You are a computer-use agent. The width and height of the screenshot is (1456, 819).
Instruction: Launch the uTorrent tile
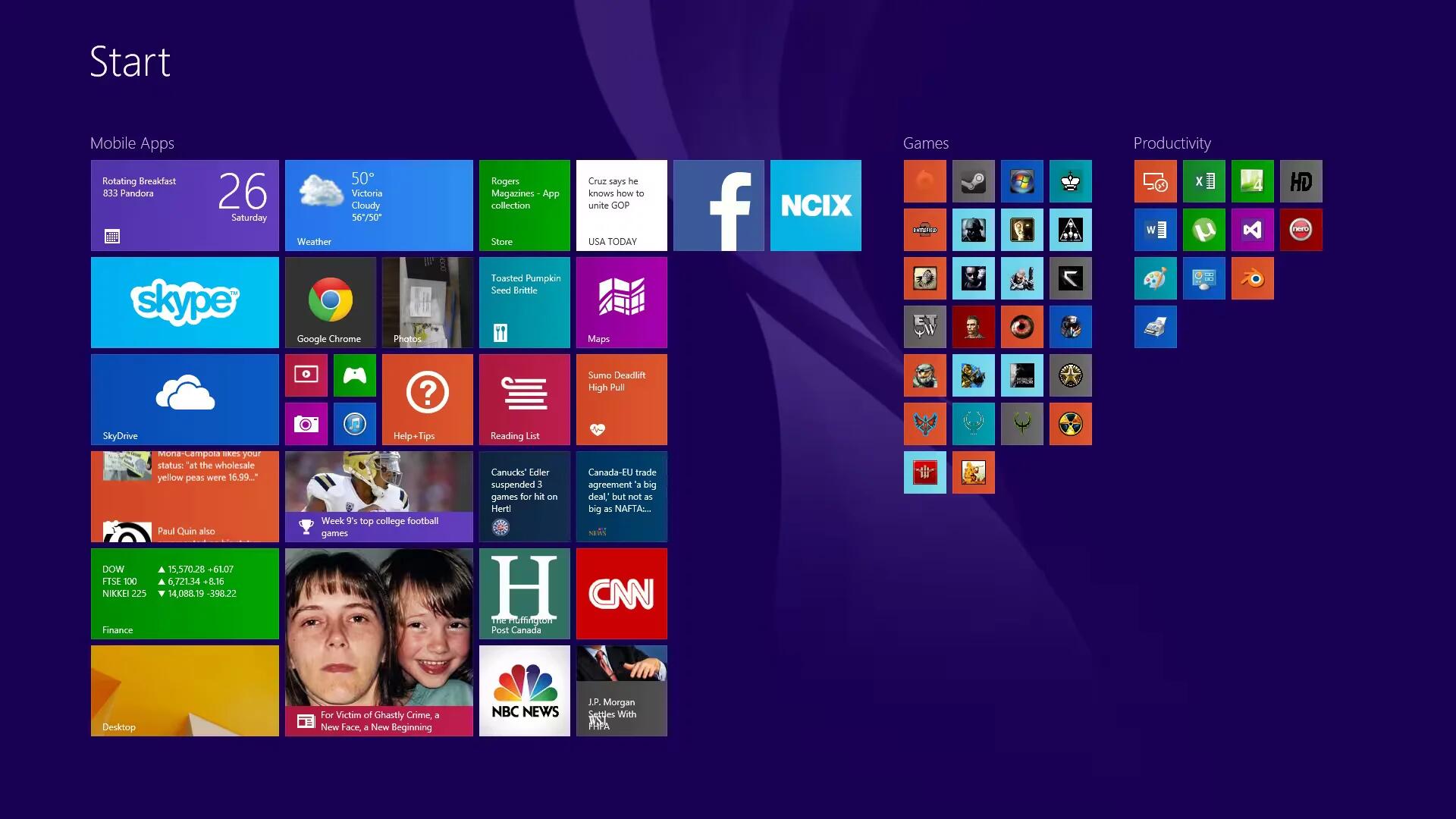point(1203,230)
